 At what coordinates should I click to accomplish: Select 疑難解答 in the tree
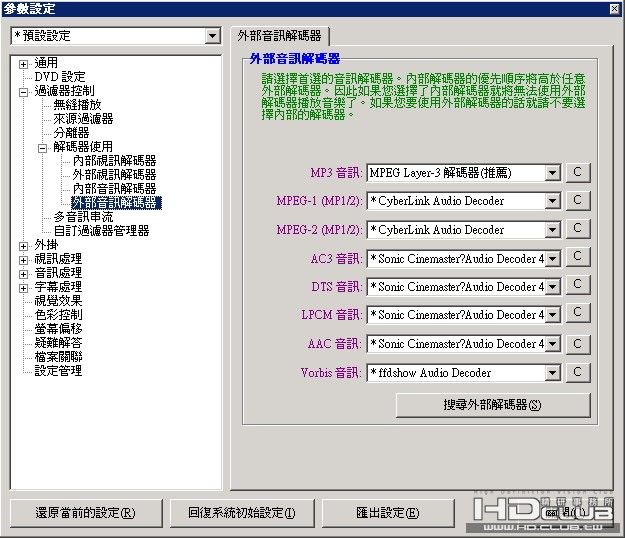point(58,343)
